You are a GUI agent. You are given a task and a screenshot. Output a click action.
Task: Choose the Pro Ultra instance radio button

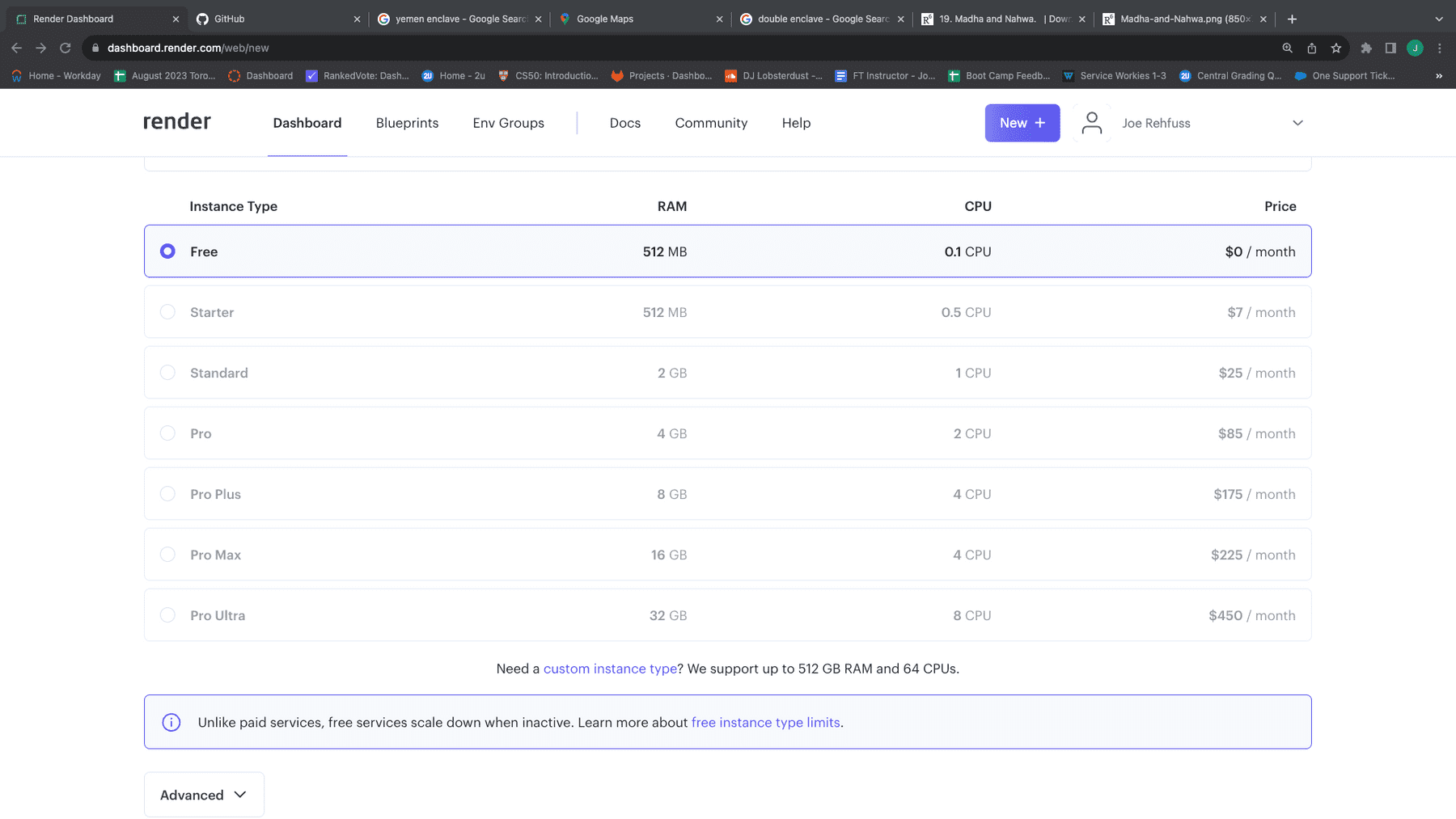167,615
